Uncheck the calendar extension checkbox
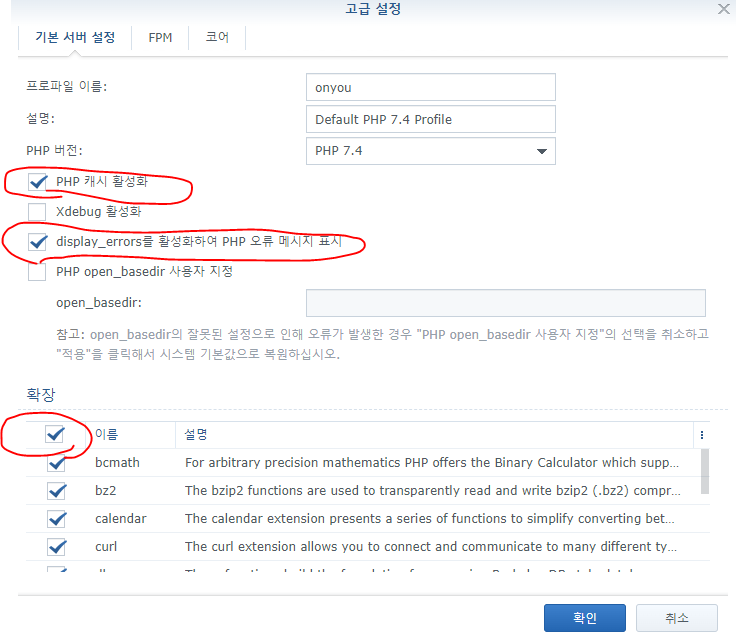736x639 pixels. [x=57, y=519]
